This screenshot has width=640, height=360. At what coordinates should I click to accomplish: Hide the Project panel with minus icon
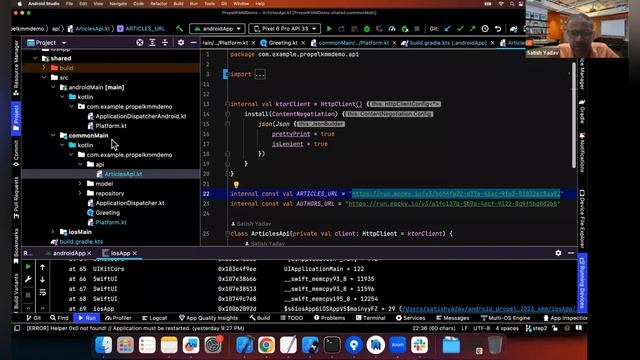[x=193, y=42]
